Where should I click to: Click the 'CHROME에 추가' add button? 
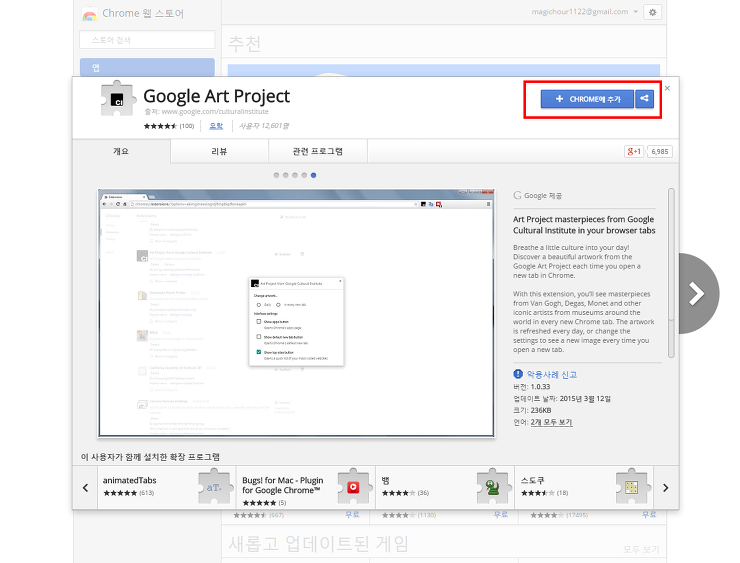[x=587, y=99]
